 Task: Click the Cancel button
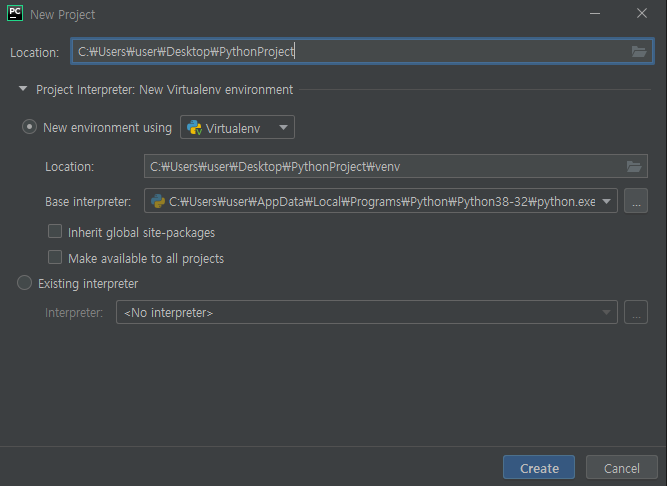point(621,468)
